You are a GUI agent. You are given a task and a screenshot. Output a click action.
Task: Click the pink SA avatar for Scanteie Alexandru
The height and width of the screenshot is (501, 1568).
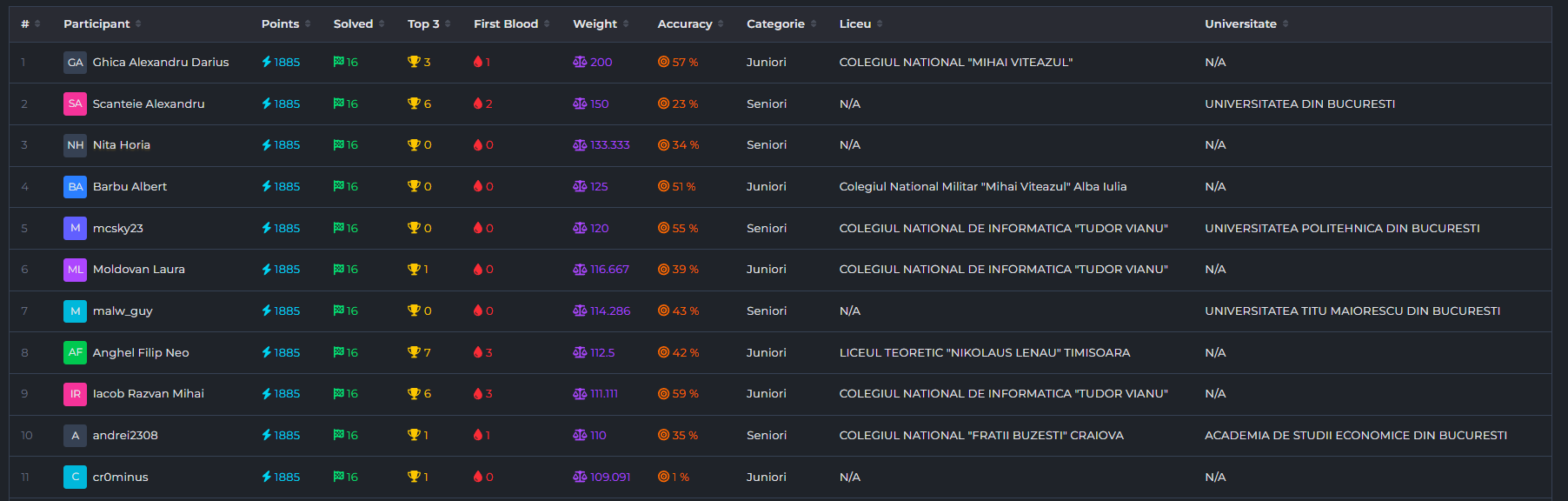pos(75,104)
